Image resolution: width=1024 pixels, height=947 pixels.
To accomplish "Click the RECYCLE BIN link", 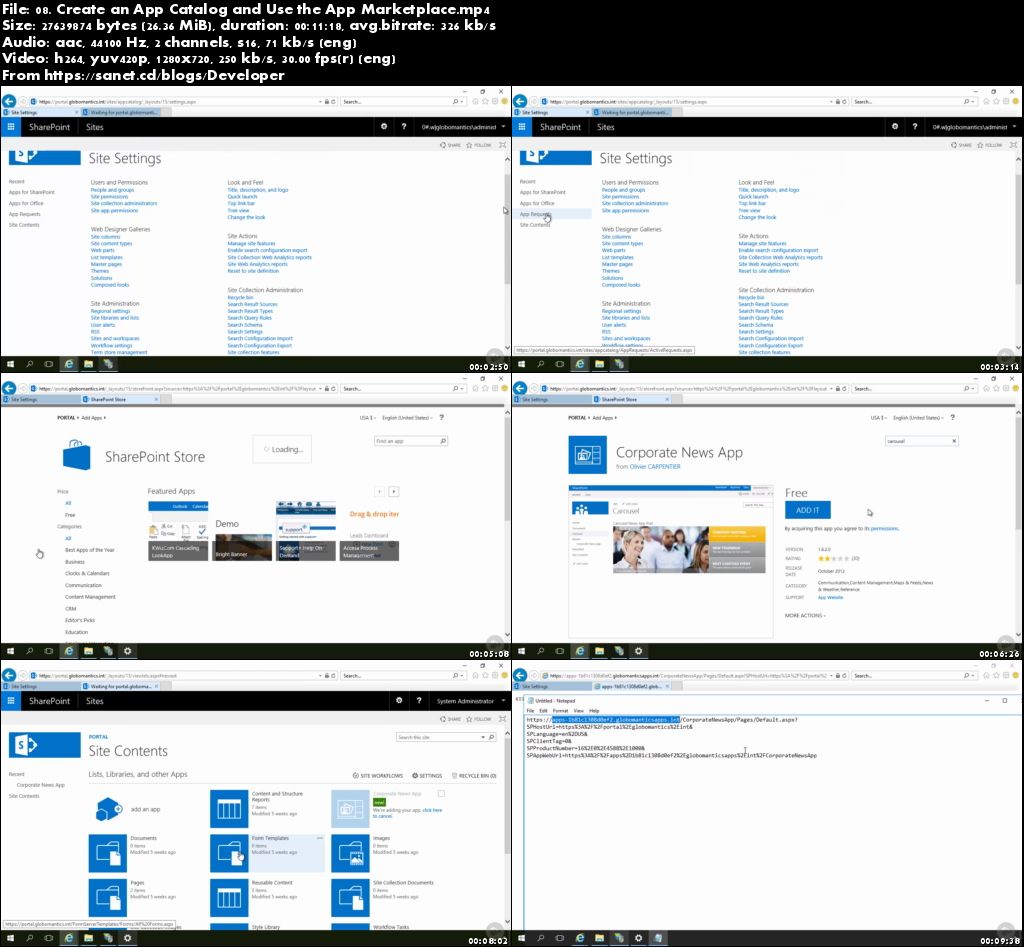I will 474,776.
